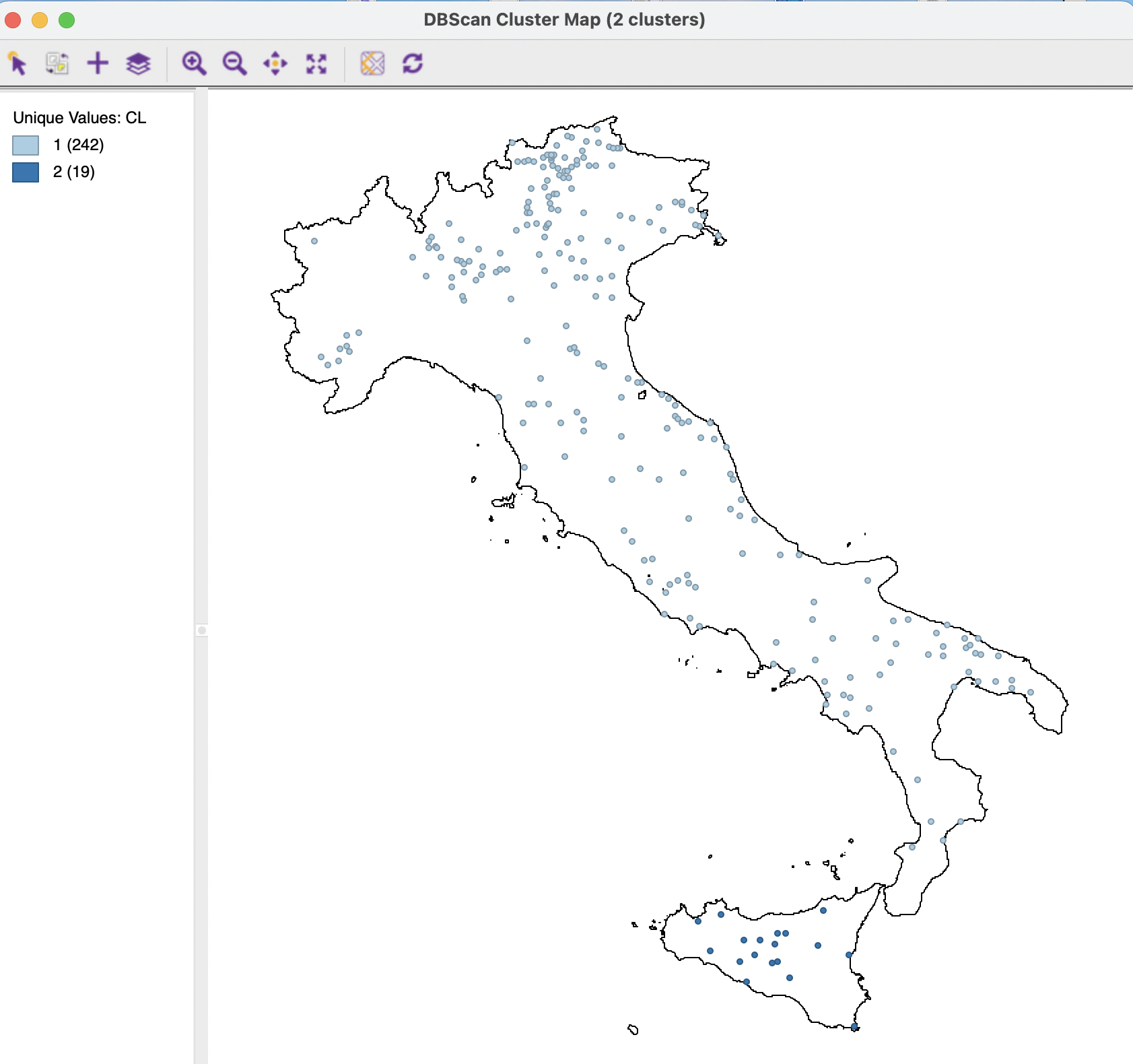Maximize window using green button

67,20
